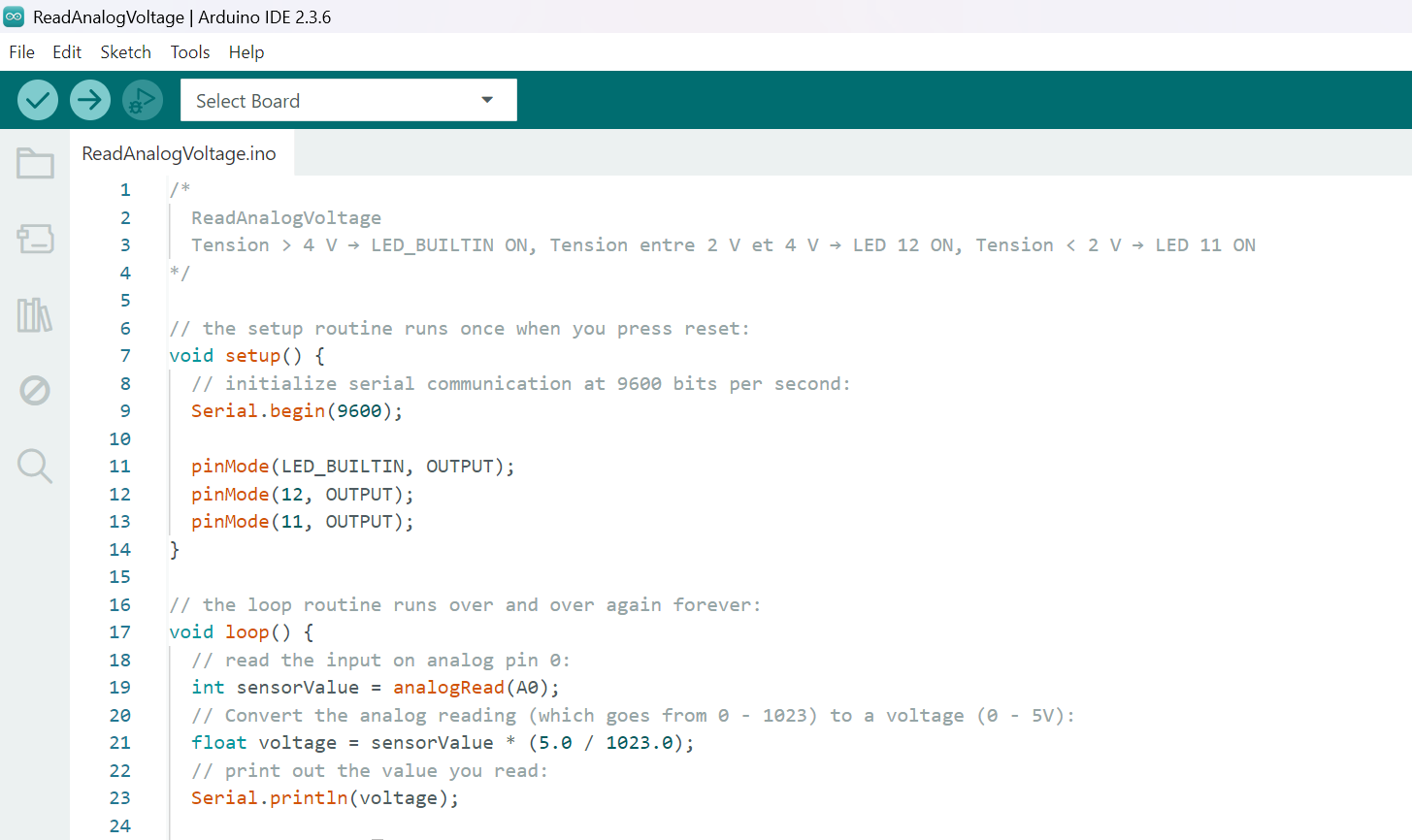This screenshot has width=1412, height=840.
Task: Open the Tools menu
Action: tap(190, 52)
